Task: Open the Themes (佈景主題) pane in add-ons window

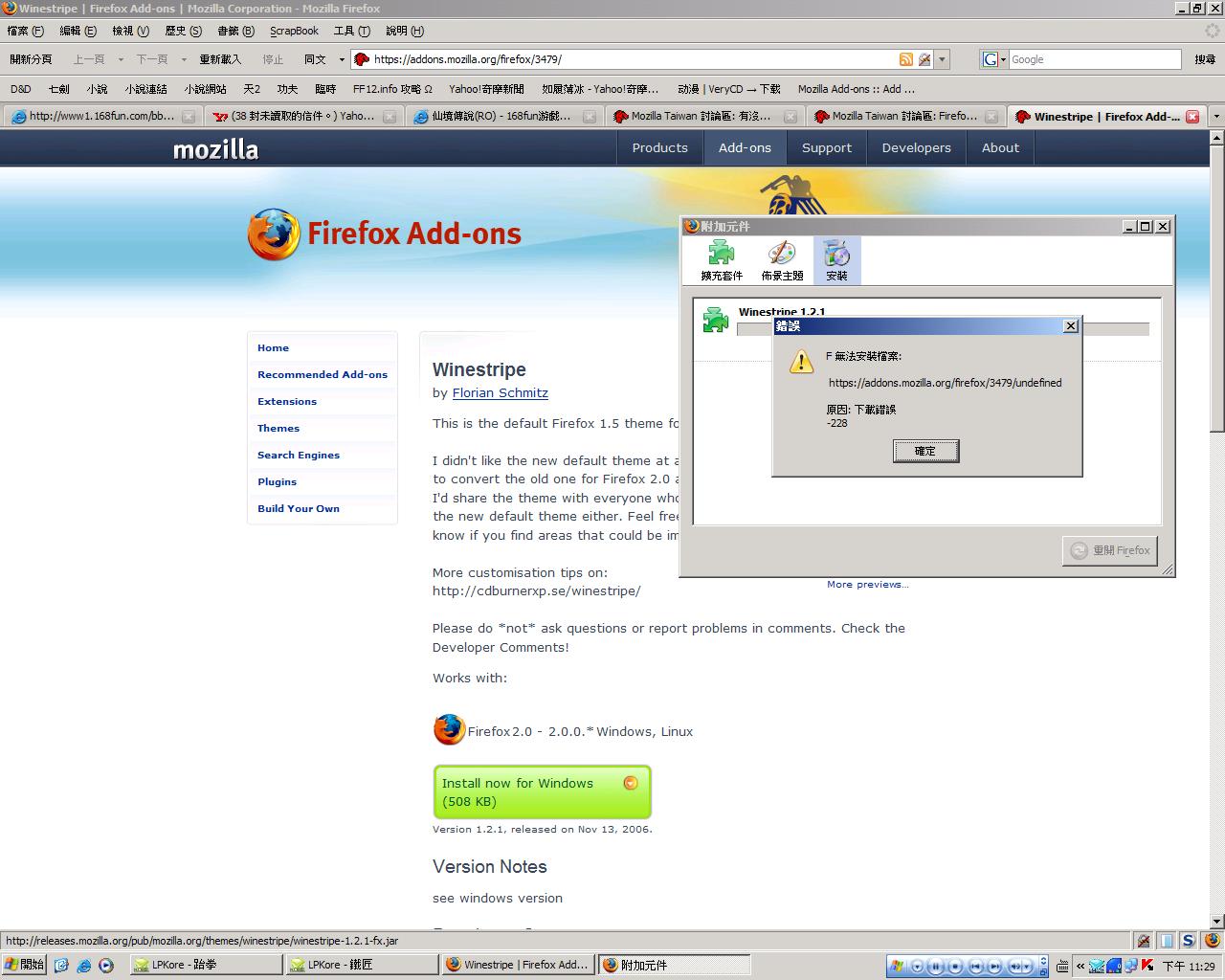Action: (x=782, y=260)
